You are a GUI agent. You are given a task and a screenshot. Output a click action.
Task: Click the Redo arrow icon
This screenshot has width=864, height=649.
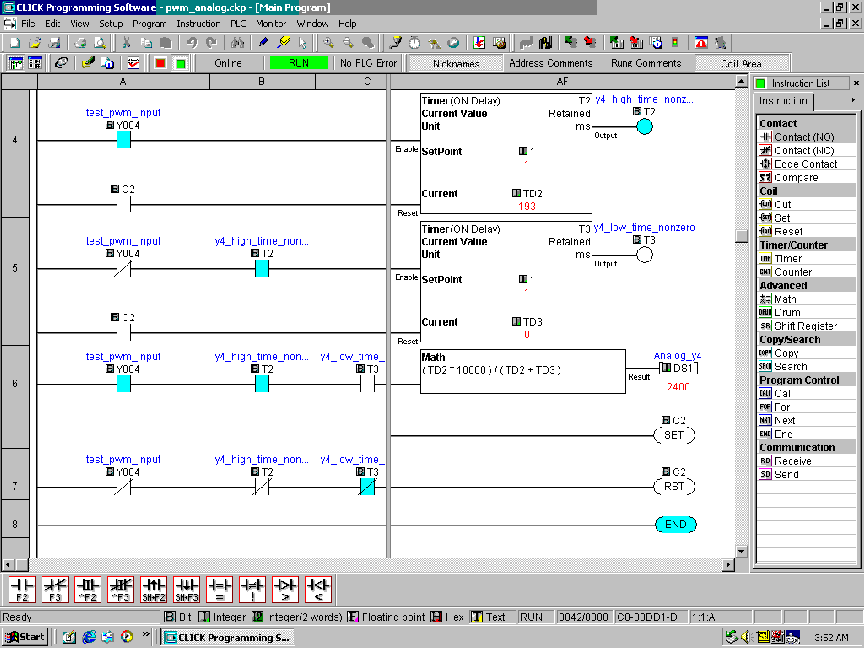tap(211, 43)
